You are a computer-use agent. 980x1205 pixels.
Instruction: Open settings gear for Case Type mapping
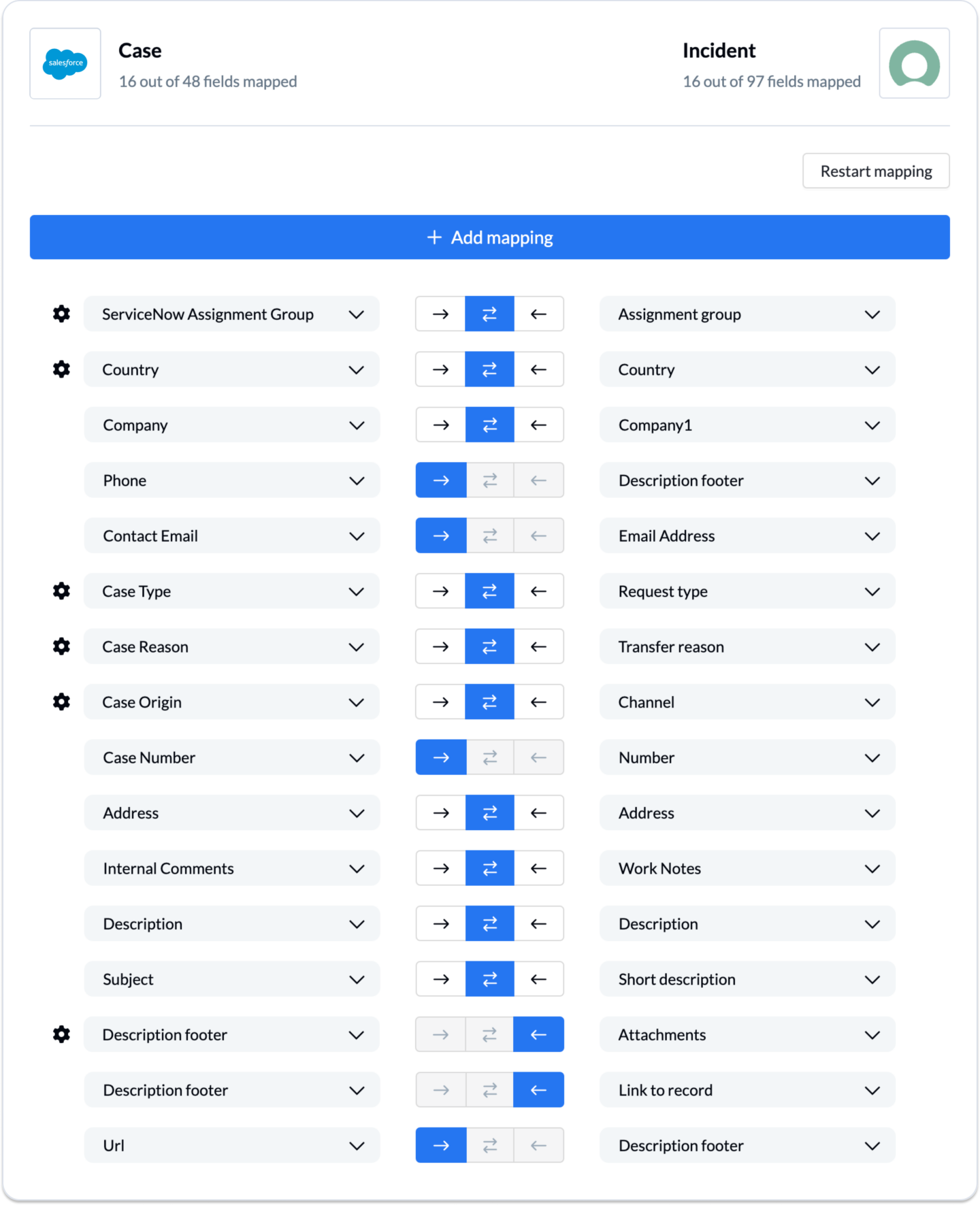pyautogui.click(x=62, y=591)
